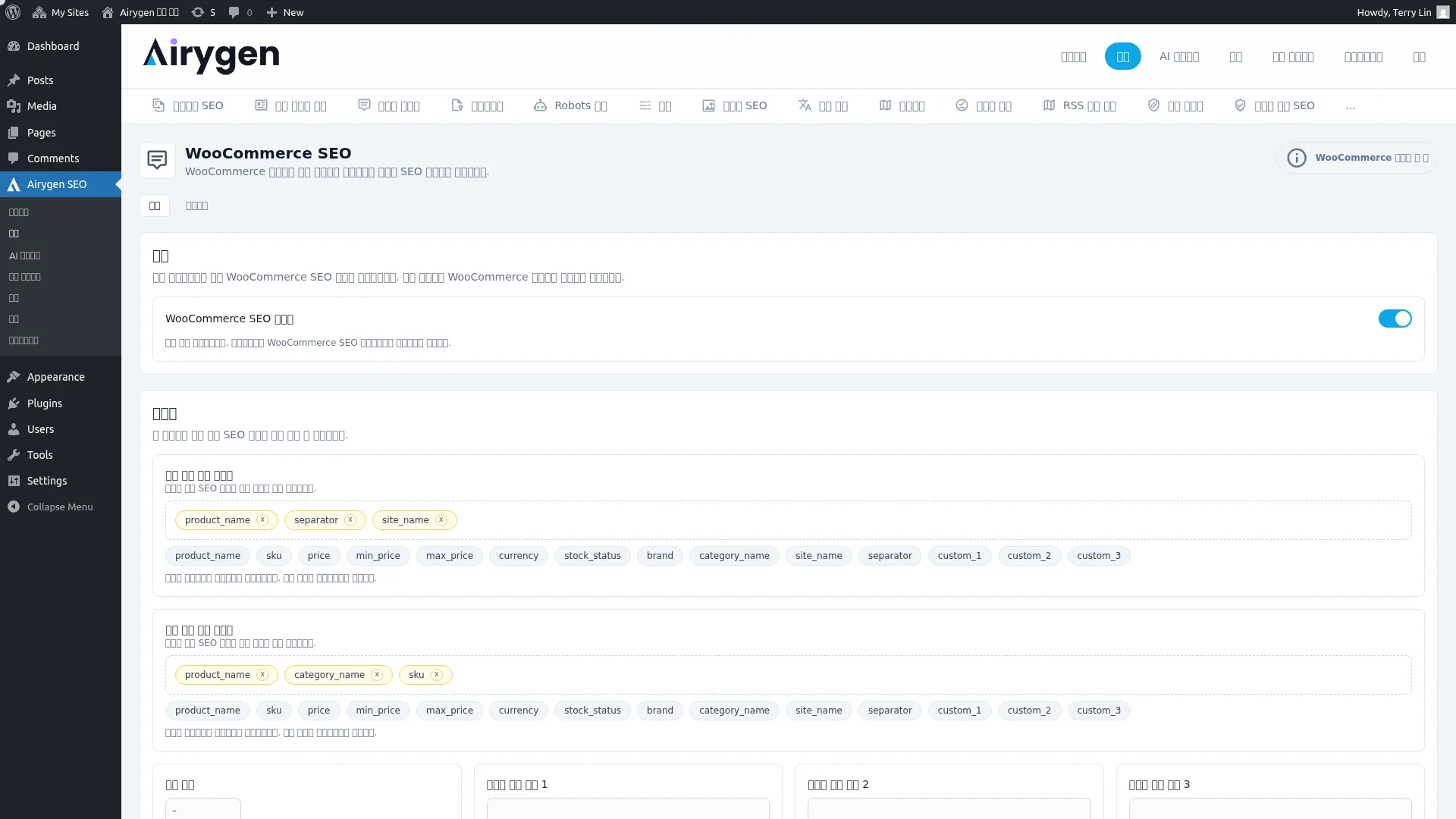Image resolution: width=1456 pixels, height=819 pixels.
Task: Open the WordPress logo menu
Action: (x=13, y=12)
